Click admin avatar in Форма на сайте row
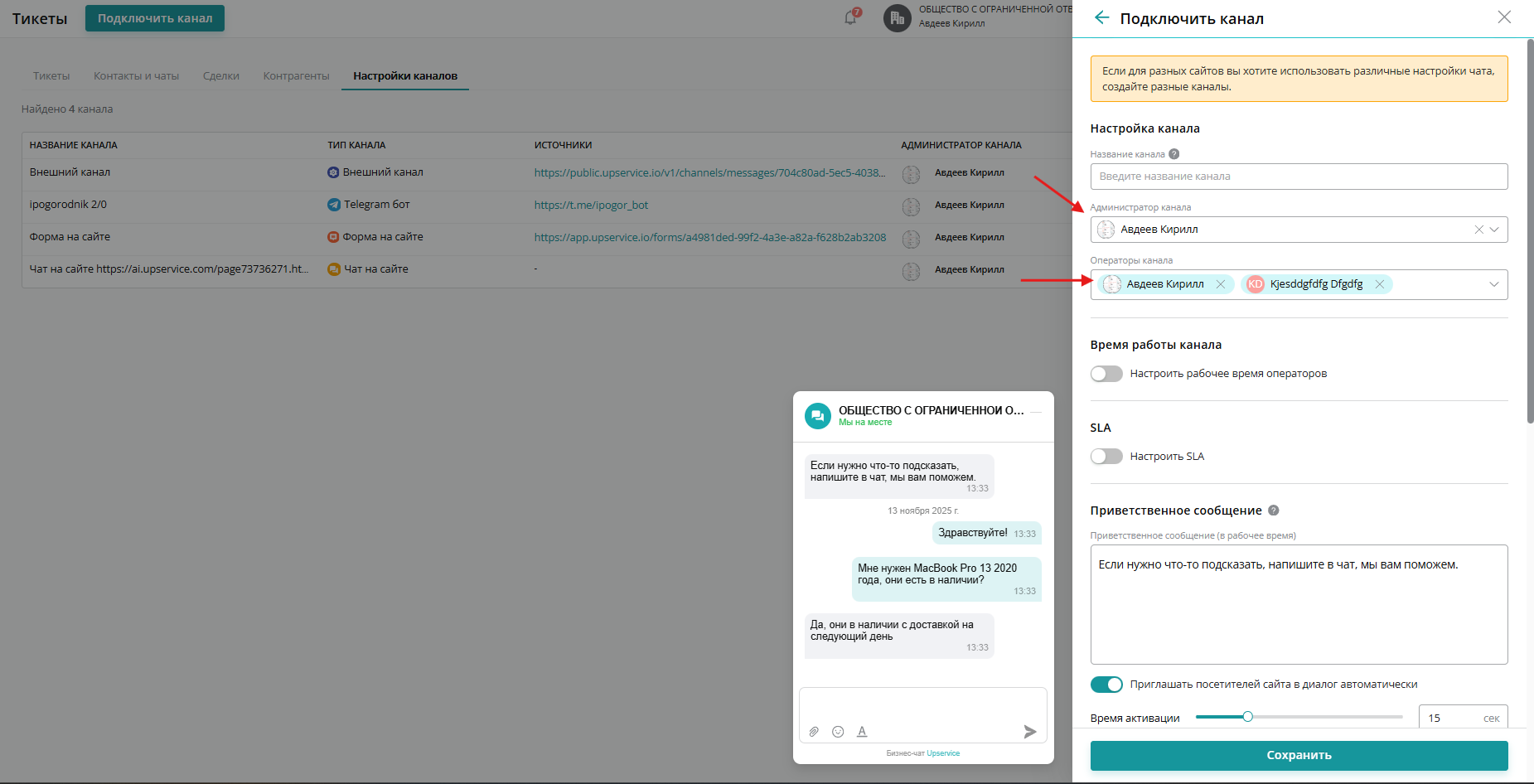 [x=912, y=239]
